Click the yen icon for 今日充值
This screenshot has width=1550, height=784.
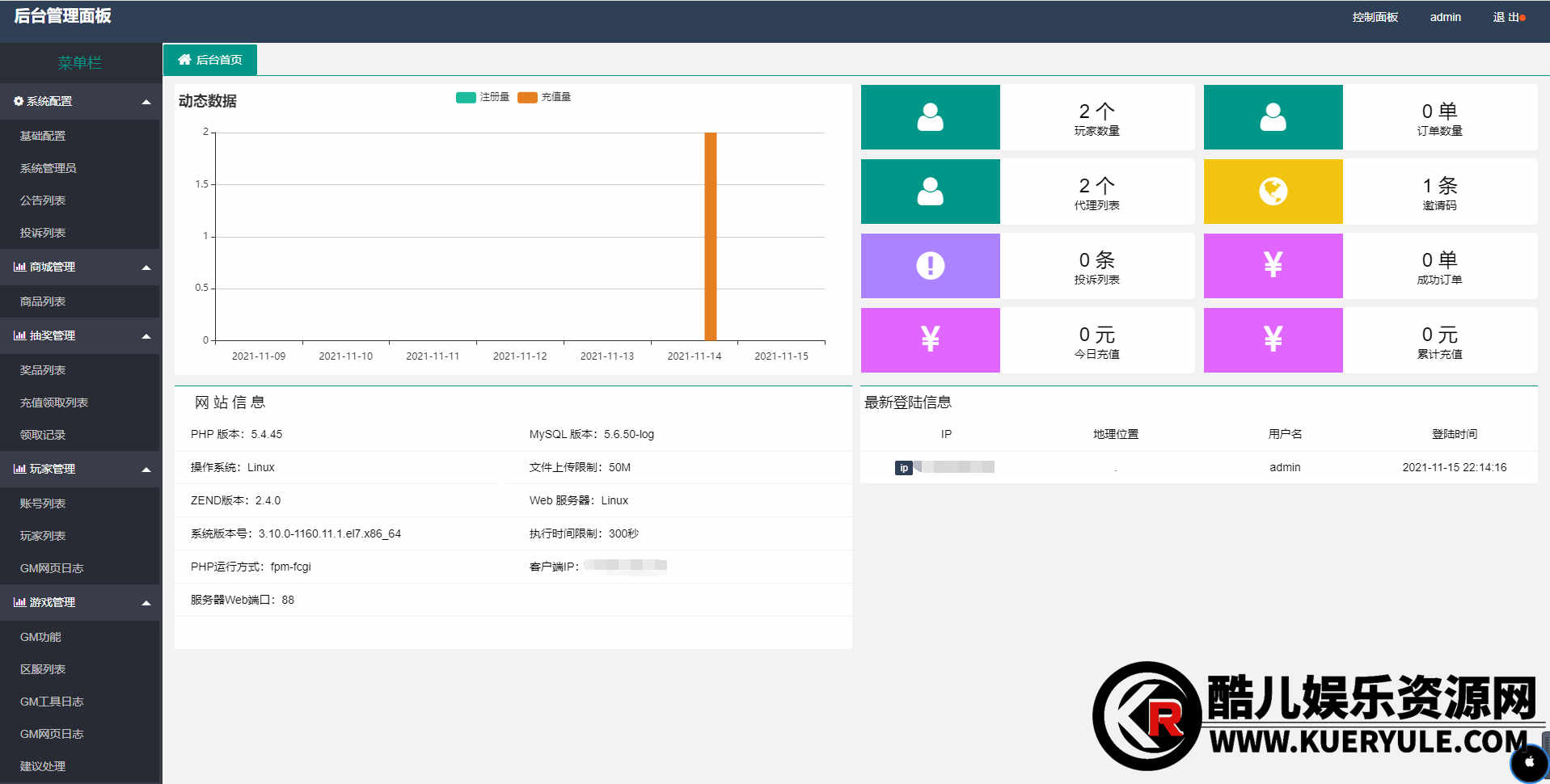(930, 340)
